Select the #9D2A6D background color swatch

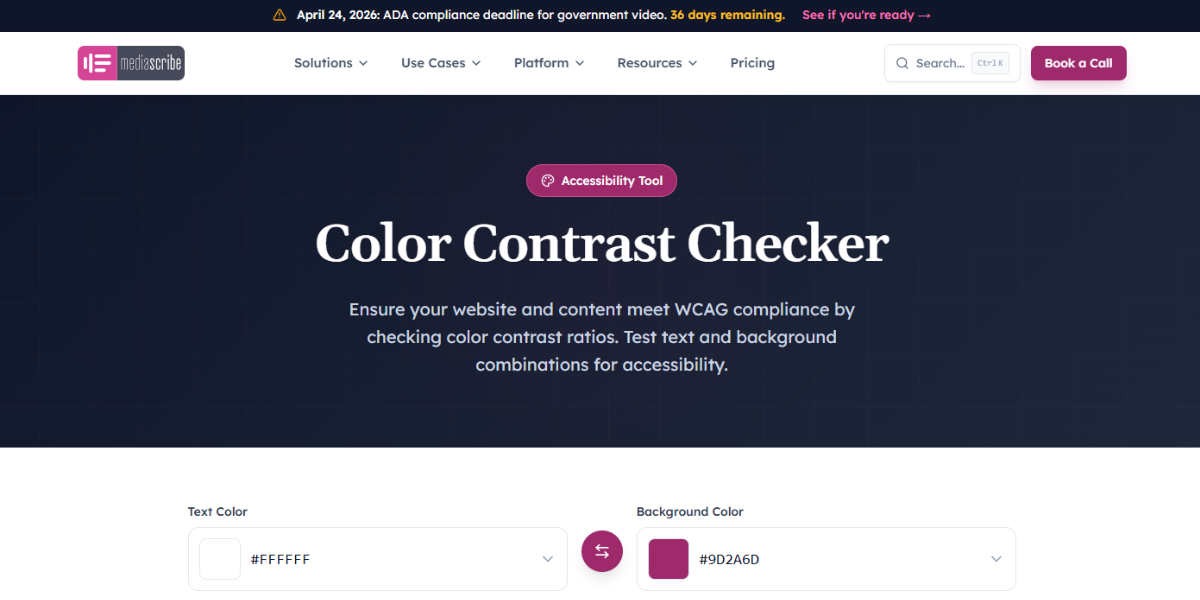[x=668, y=559]
